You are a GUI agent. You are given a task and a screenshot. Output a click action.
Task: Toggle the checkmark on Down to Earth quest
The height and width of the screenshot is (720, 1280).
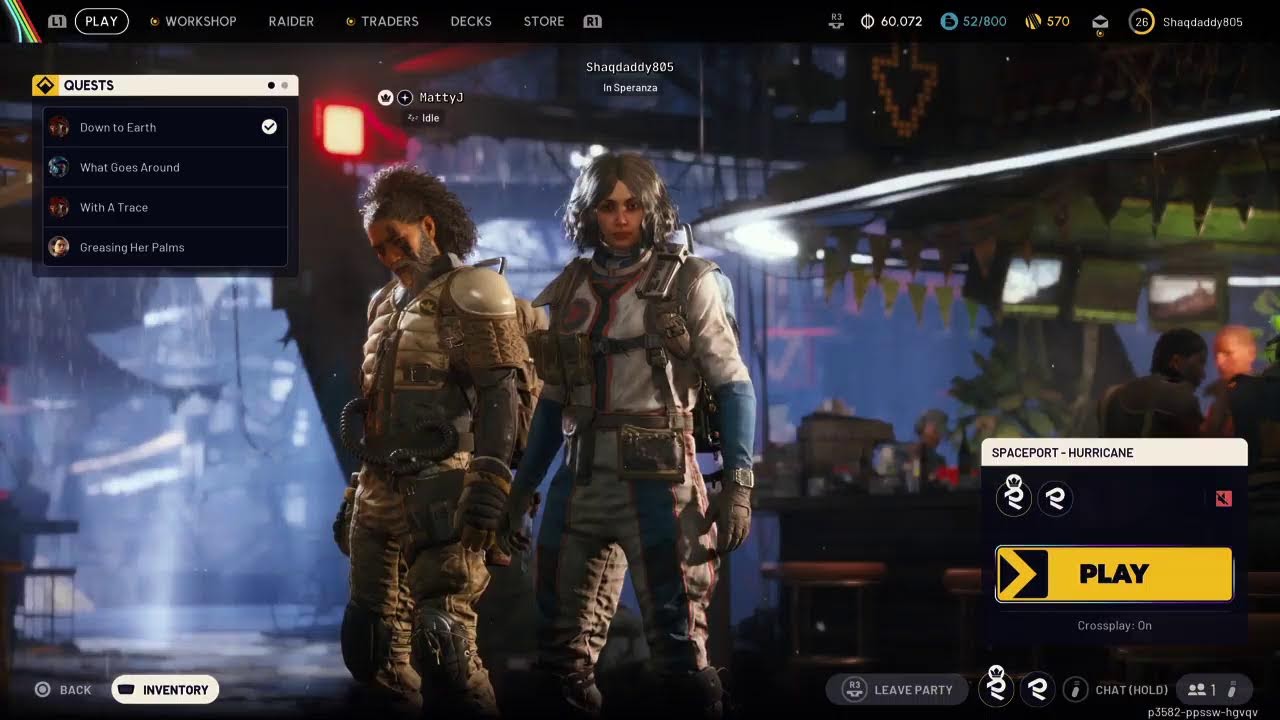269,127
